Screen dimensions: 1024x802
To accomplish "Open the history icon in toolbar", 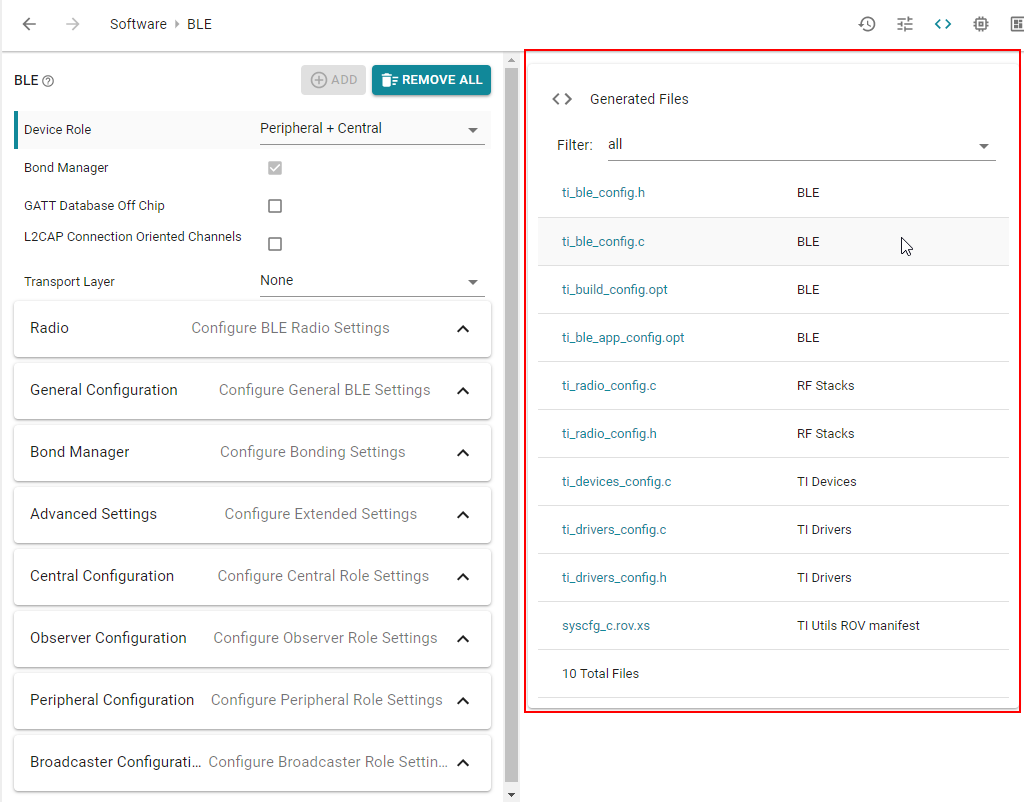I will (x=867, y=24).
